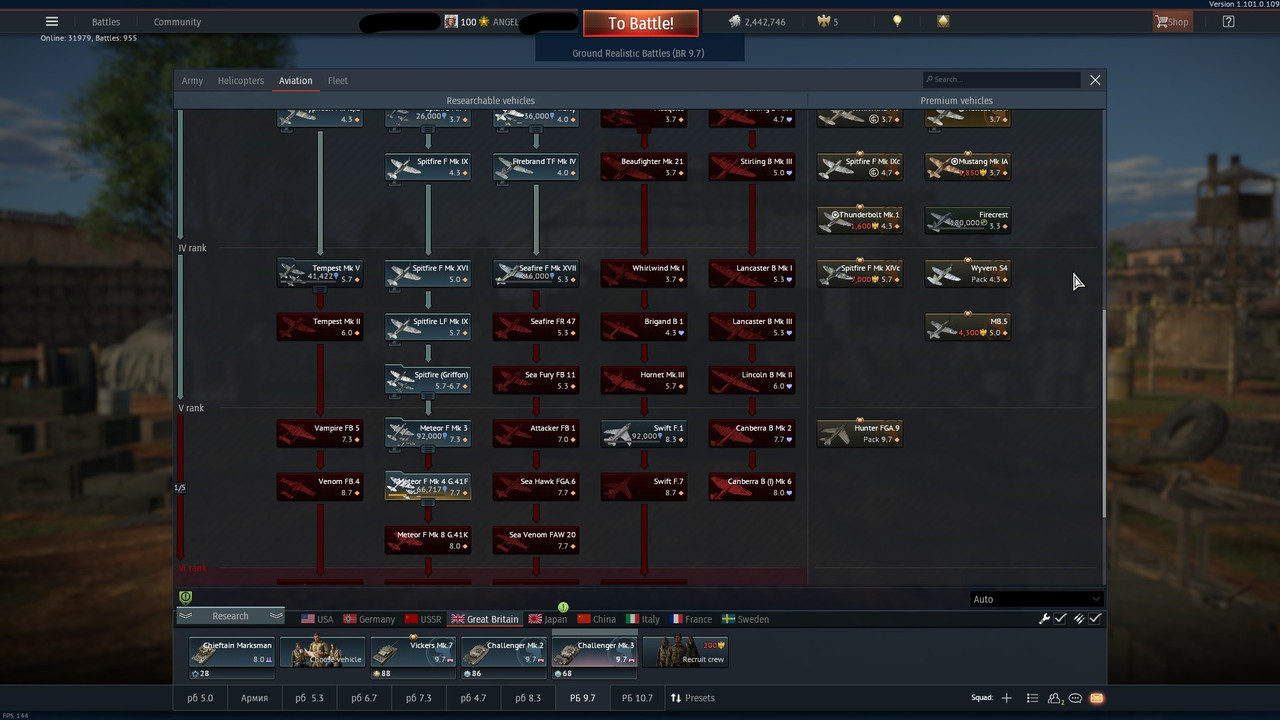The image size is (1280, 720).
Task: Select the USA flag nation
Action: 317,619
